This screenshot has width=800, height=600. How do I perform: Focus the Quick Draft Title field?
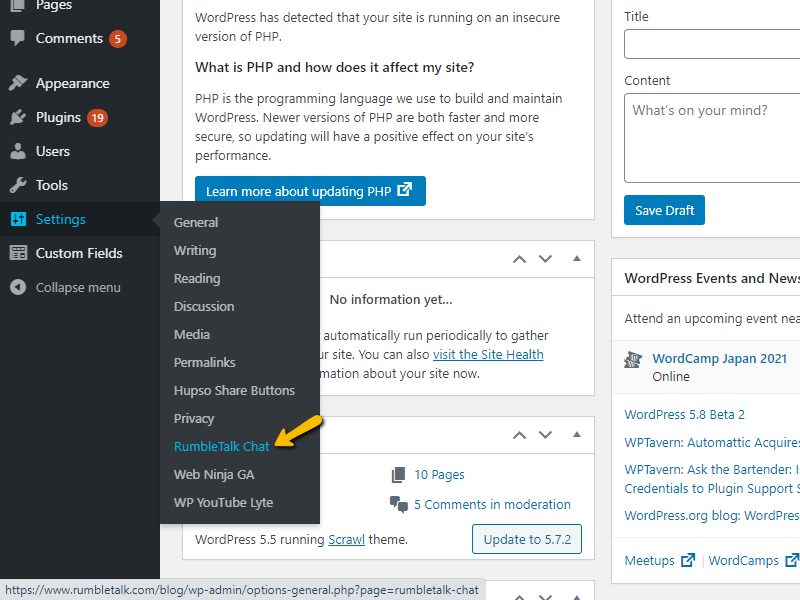[x=712, y=44]
